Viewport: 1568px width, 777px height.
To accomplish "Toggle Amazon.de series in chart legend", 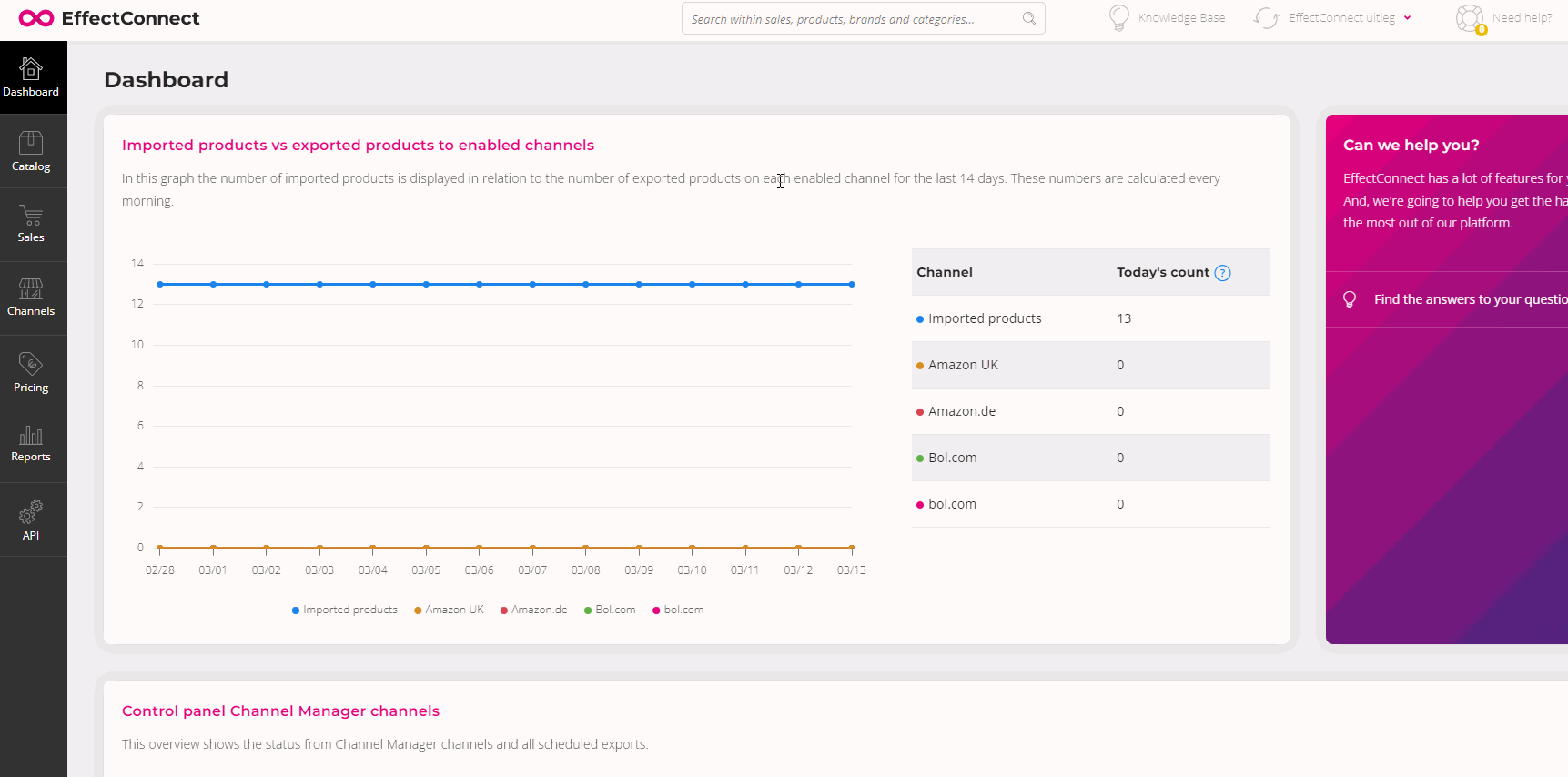I will click(x=533, y=610).
